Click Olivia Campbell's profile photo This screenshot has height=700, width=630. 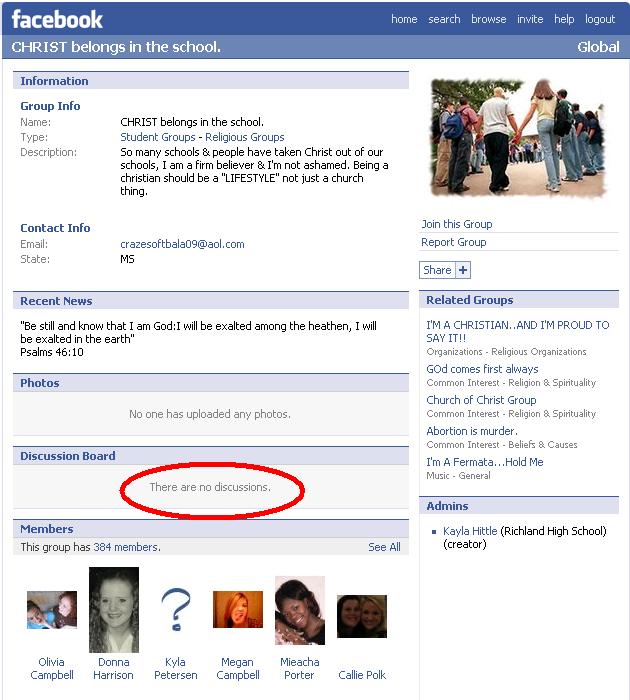(52, 609)
